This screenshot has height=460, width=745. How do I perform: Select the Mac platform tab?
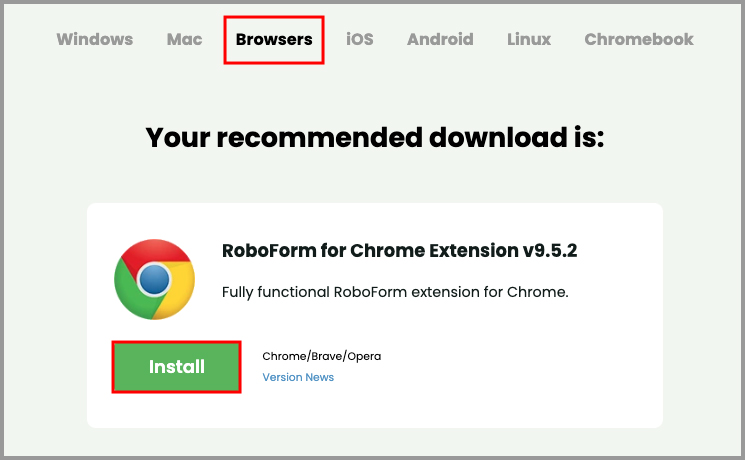(x=184, y=40)
